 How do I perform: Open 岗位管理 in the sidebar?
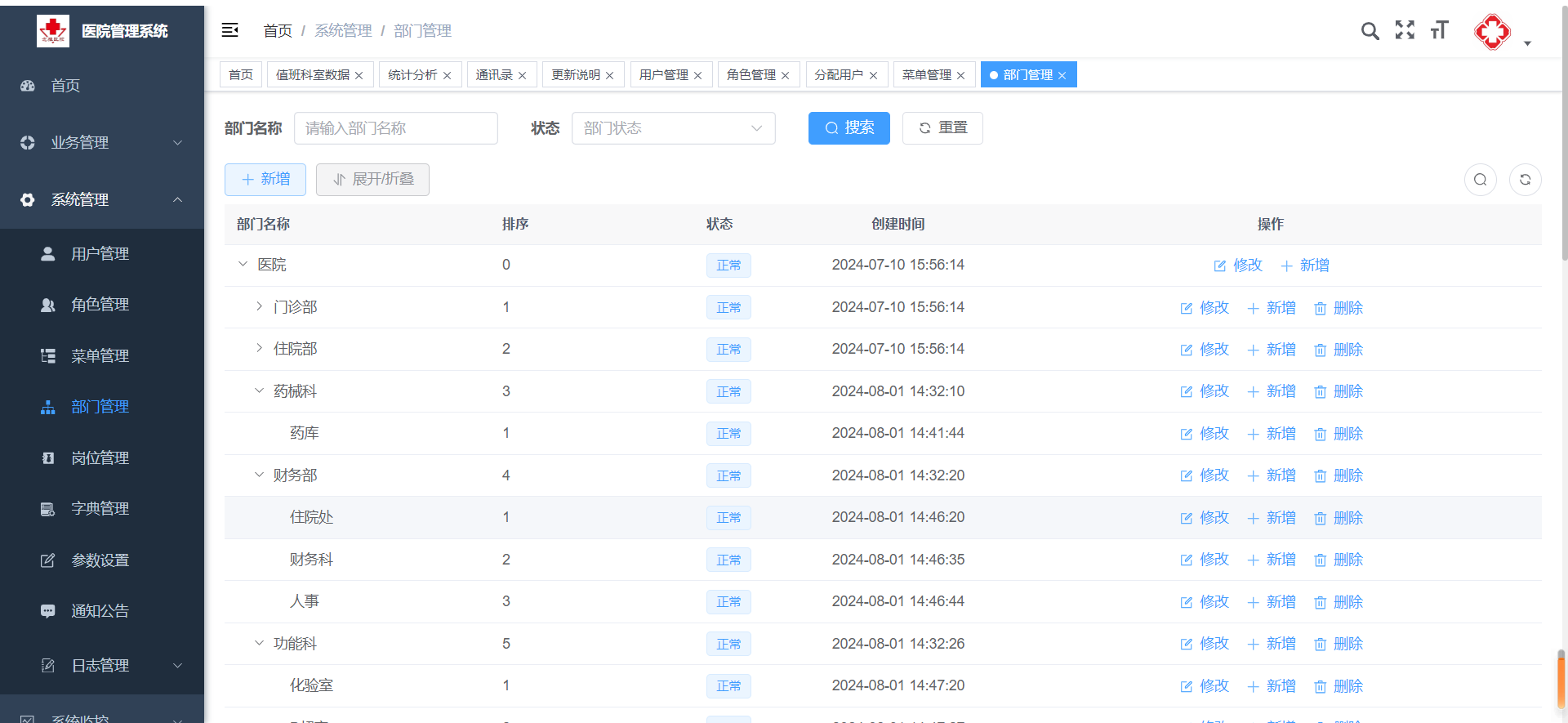(x=100, y=457)
